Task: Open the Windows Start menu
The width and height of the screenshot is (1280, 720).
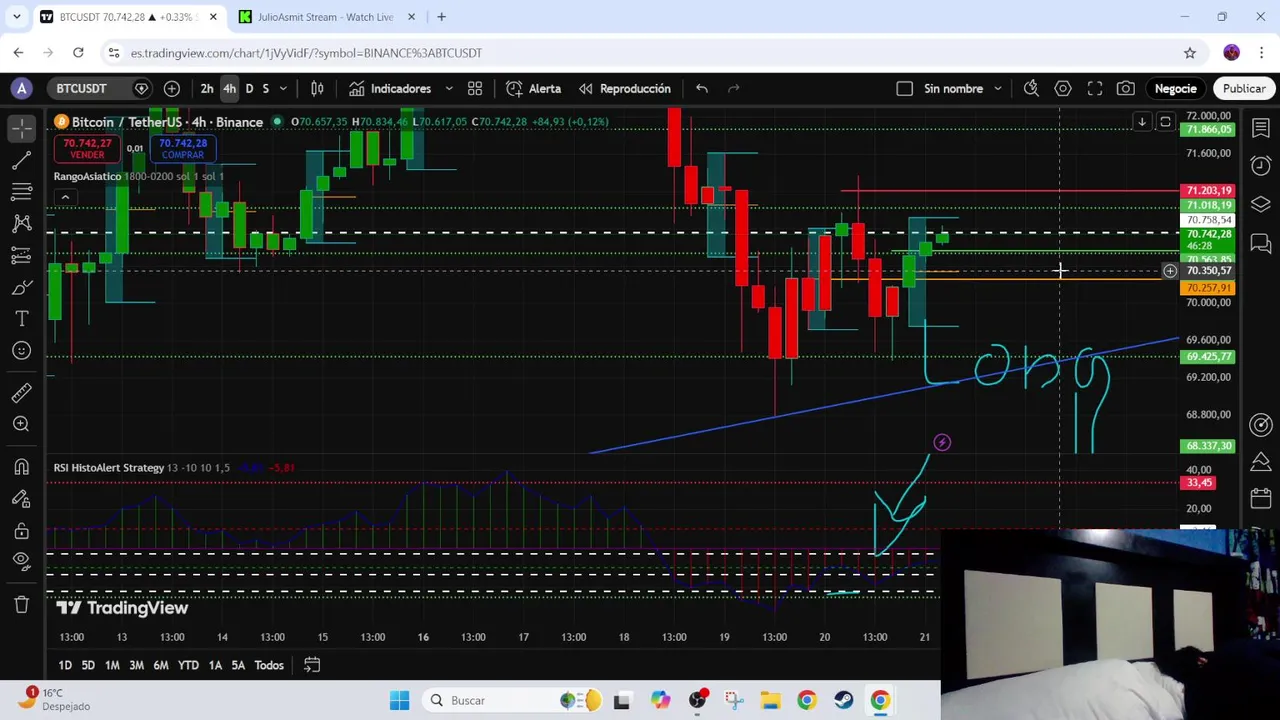Action: (399, 701)
